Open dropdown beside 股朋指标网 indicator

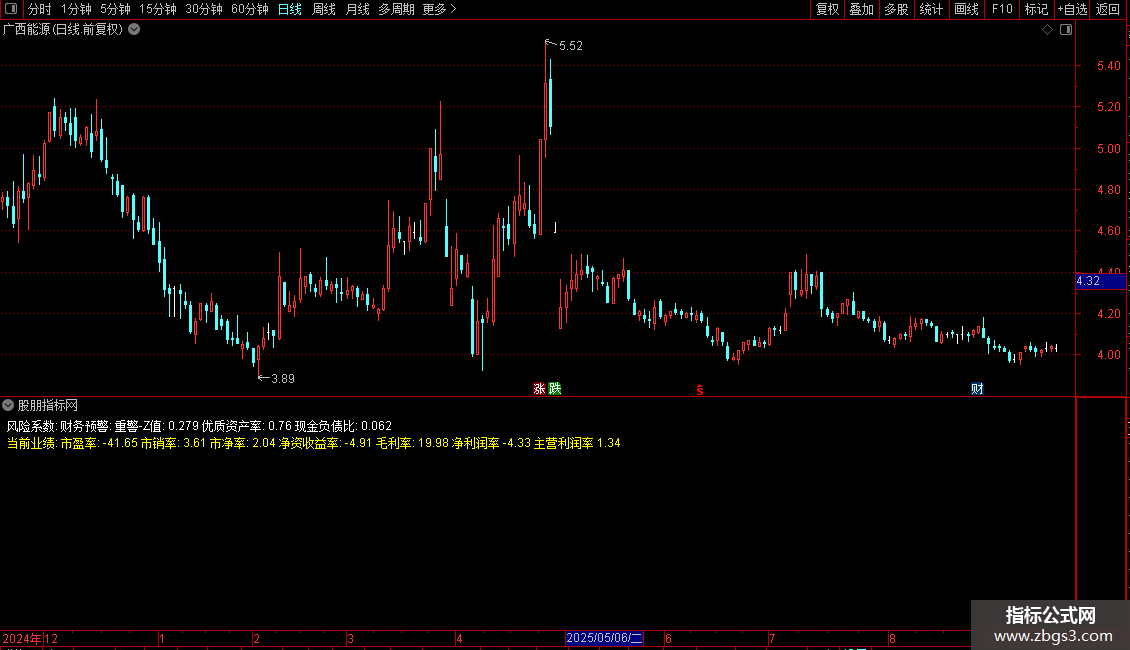(x=8, y=406)
